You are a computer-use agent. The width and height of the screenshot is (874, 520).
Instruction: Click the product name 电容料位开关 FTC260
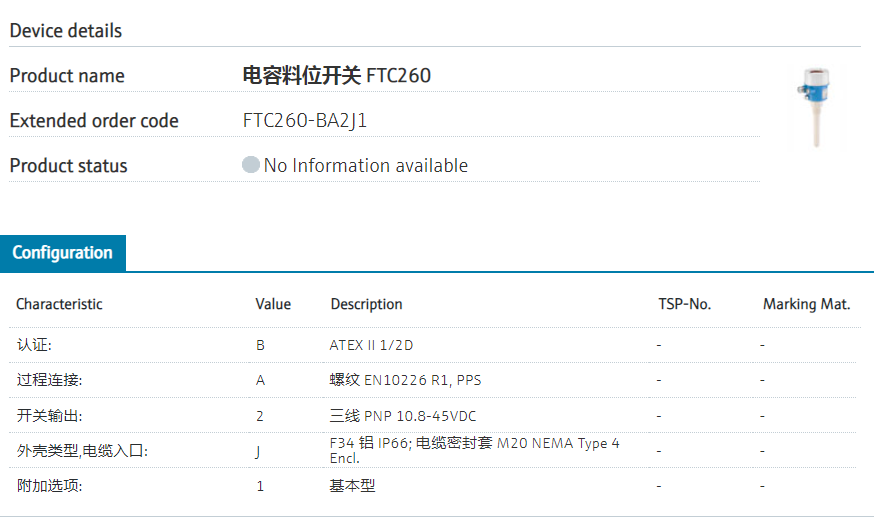(337, 76)
